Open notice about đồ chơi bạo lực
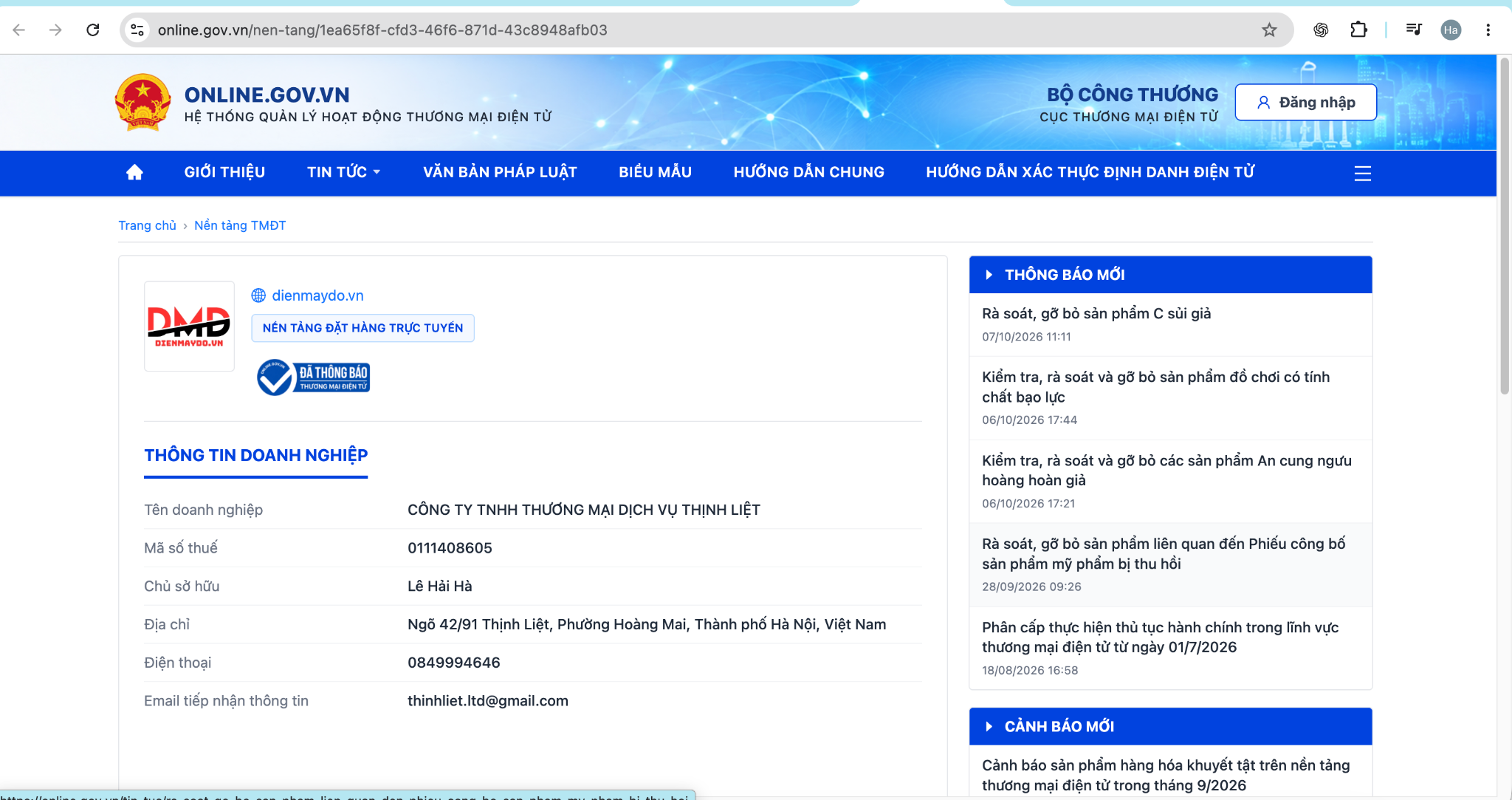The width and height of the screenshot is (1512, 800). click(1155, 387)
